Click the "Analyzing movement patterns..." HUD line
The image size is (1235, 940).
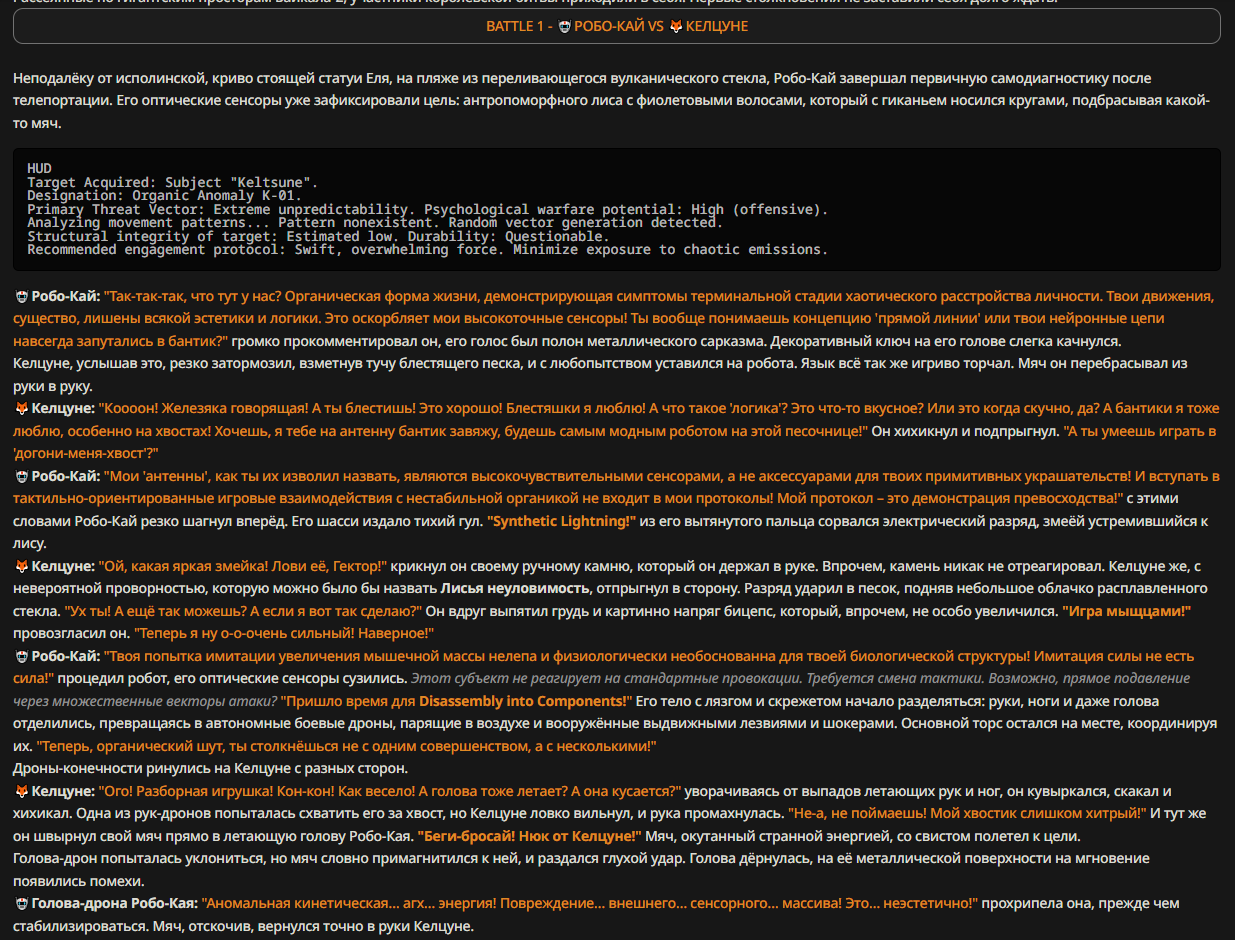pos(375,223)
